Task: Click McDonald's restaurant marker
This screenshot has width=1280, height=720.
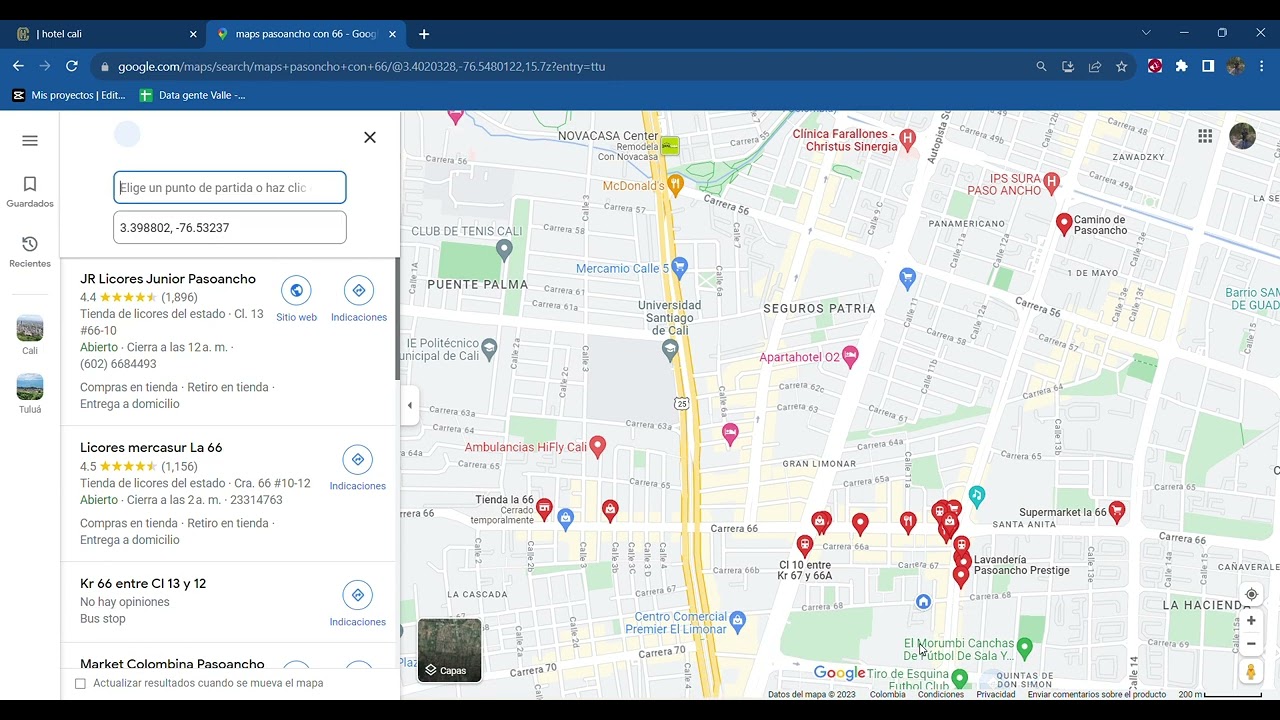Action: tap(675, 184)
